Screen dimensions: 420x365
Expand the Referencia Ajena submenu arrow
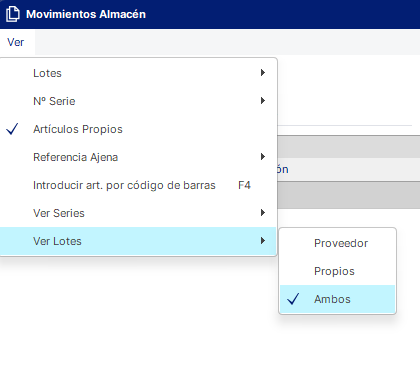click(x=263, y=157)
